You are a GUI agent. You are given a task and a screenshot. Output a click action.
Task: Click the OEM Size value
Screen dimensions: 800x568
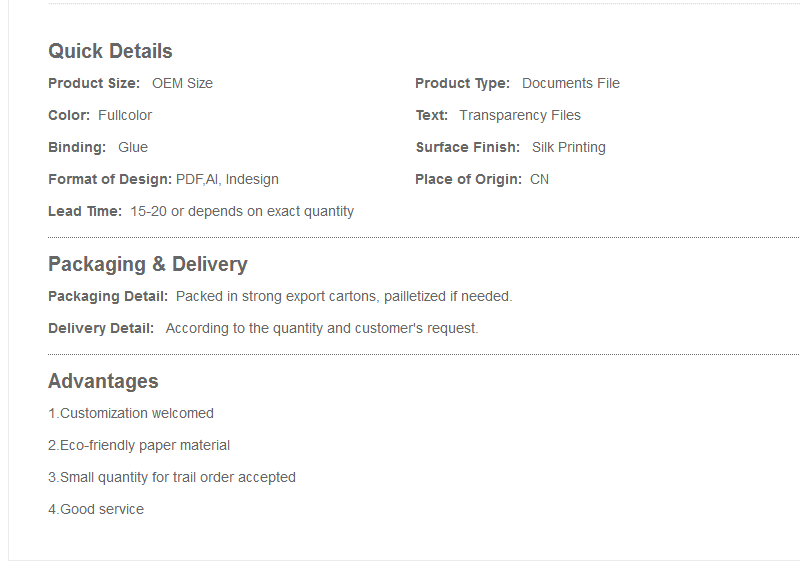(x=182, y=83)
